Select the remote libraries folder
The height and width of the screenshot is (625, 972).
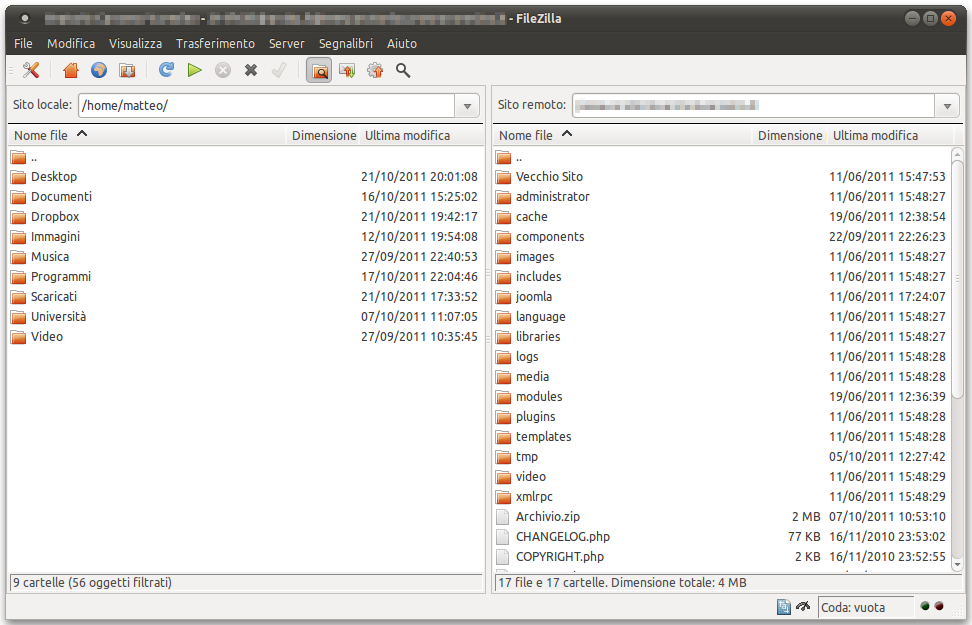tap(722, 337)
